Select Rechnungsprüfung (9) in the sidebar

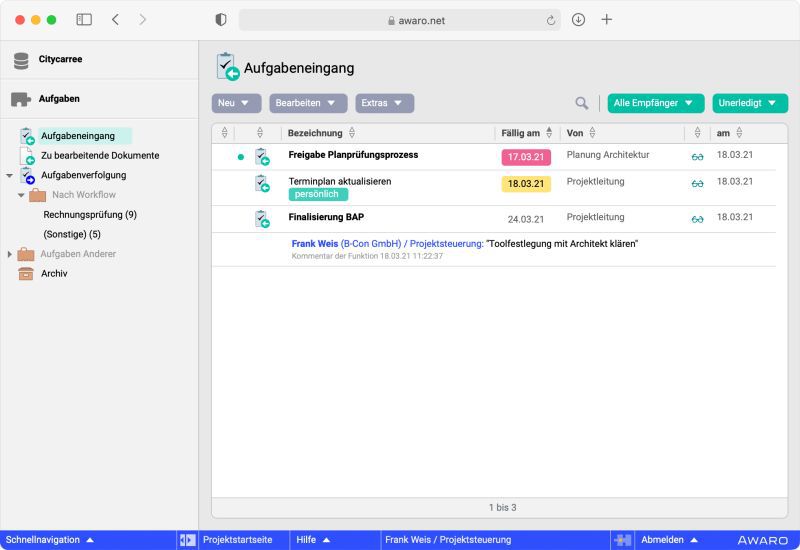(x=90, y=215)
